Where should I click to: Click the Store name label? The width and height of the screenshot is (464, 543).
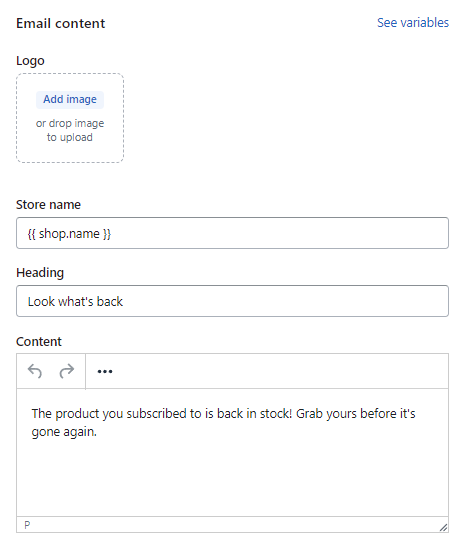click(x=48, y=205)
